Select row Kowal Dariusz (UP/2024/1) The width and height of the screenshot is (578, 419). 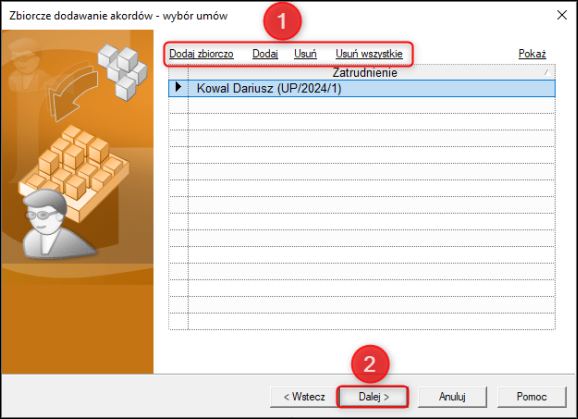pyautogui.click(x=362, y=88)
